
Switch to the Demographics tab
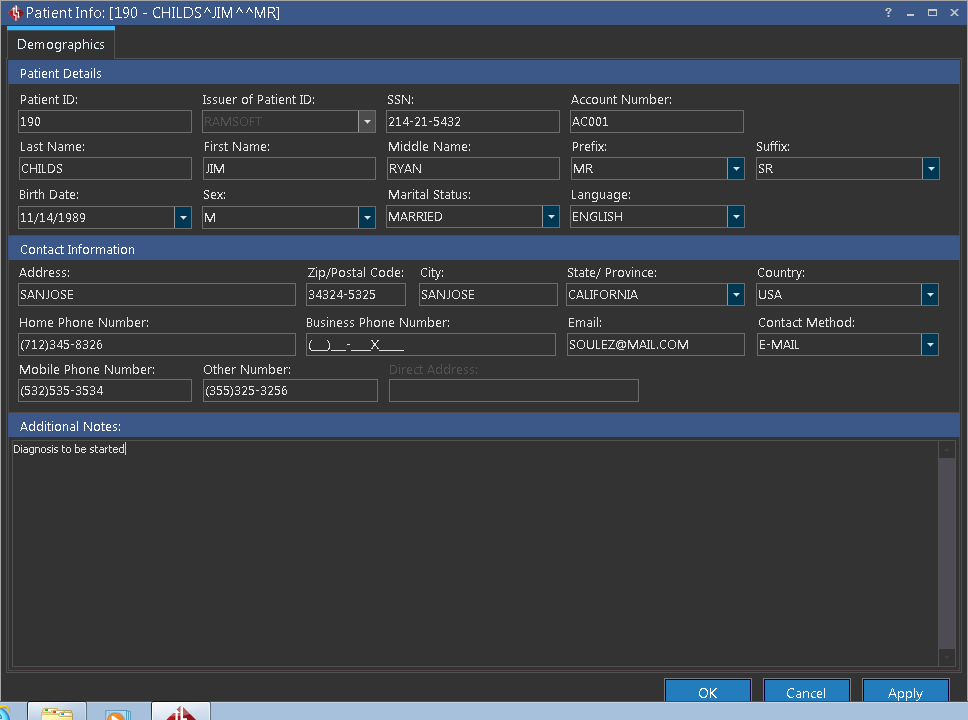(x=61, y=45)
